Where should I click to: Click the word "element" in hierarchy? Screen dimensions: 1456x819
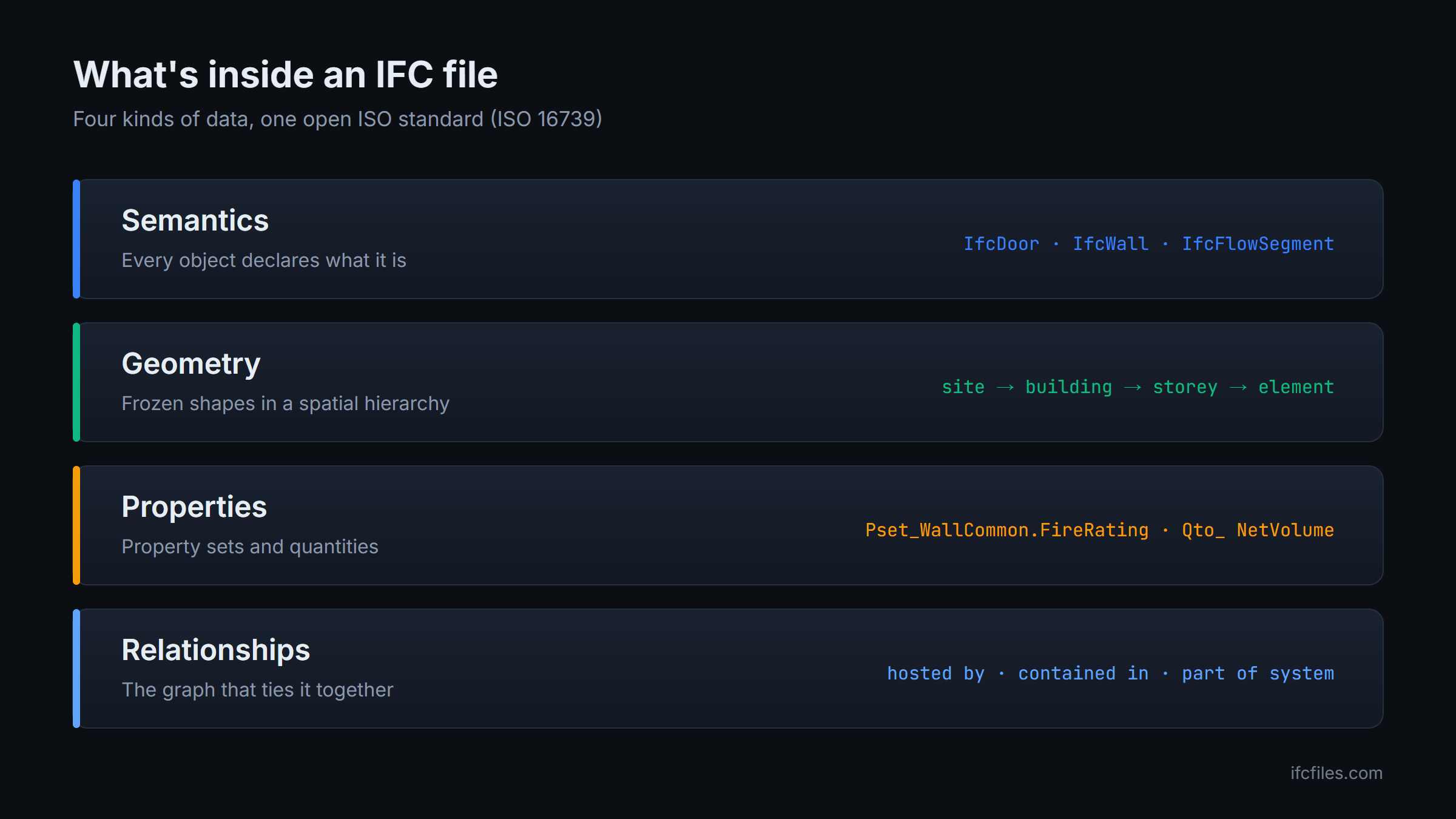click(1296, 387)
